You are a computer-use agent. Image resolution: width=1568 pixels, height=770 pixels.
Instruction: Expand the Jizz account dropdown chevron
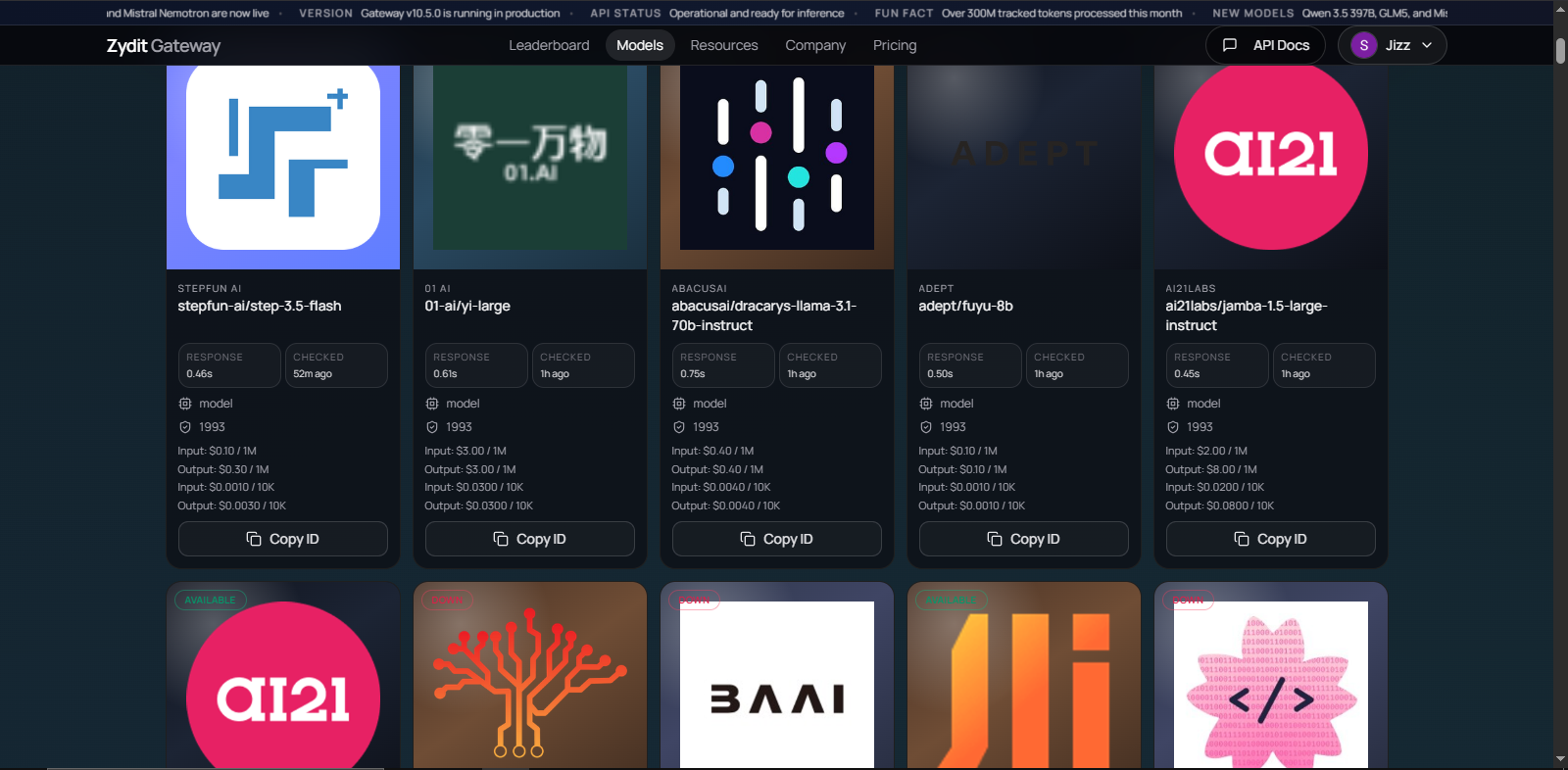pos(1427,45)
